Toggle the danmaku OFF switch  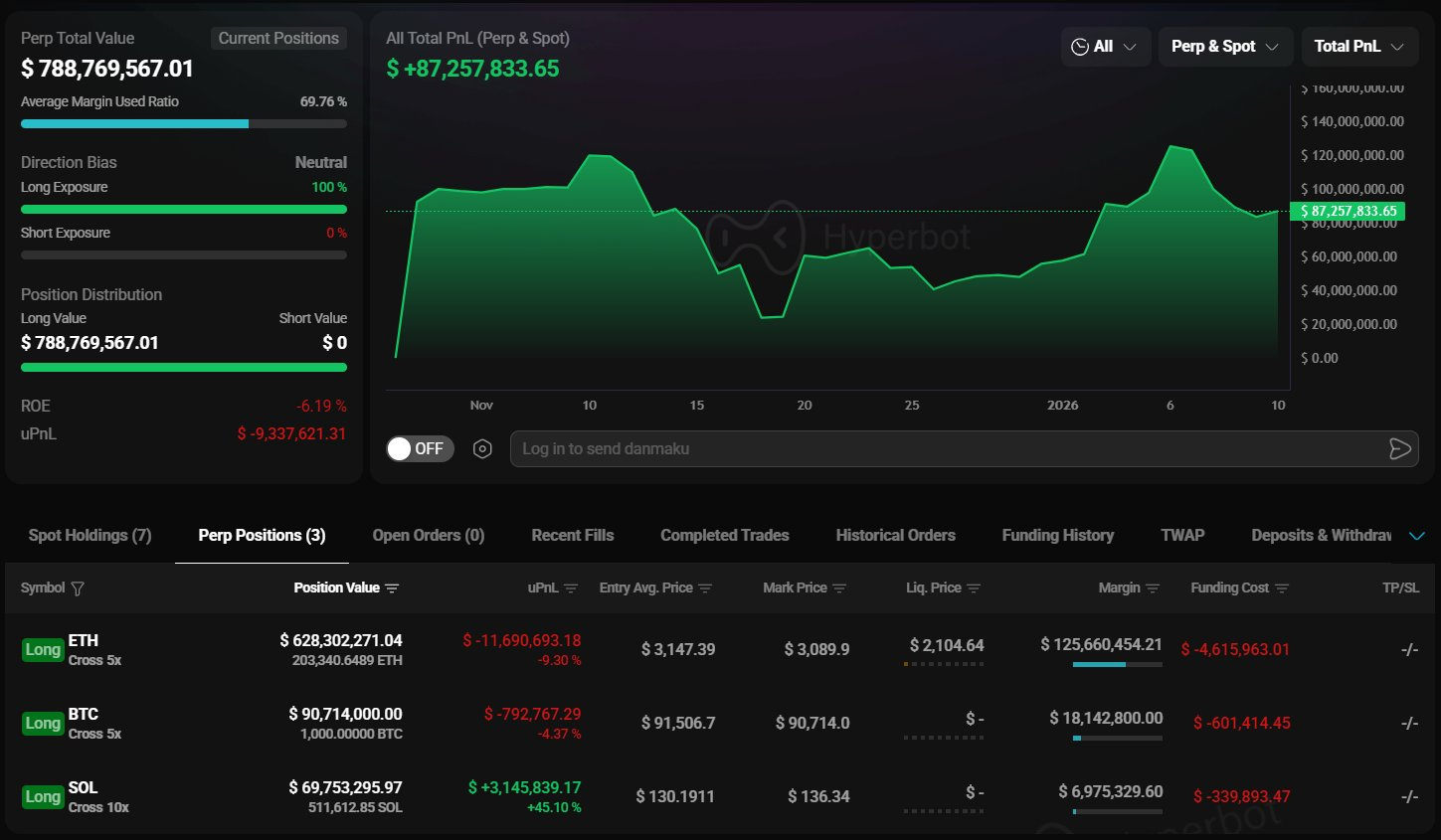click(420, 449)
